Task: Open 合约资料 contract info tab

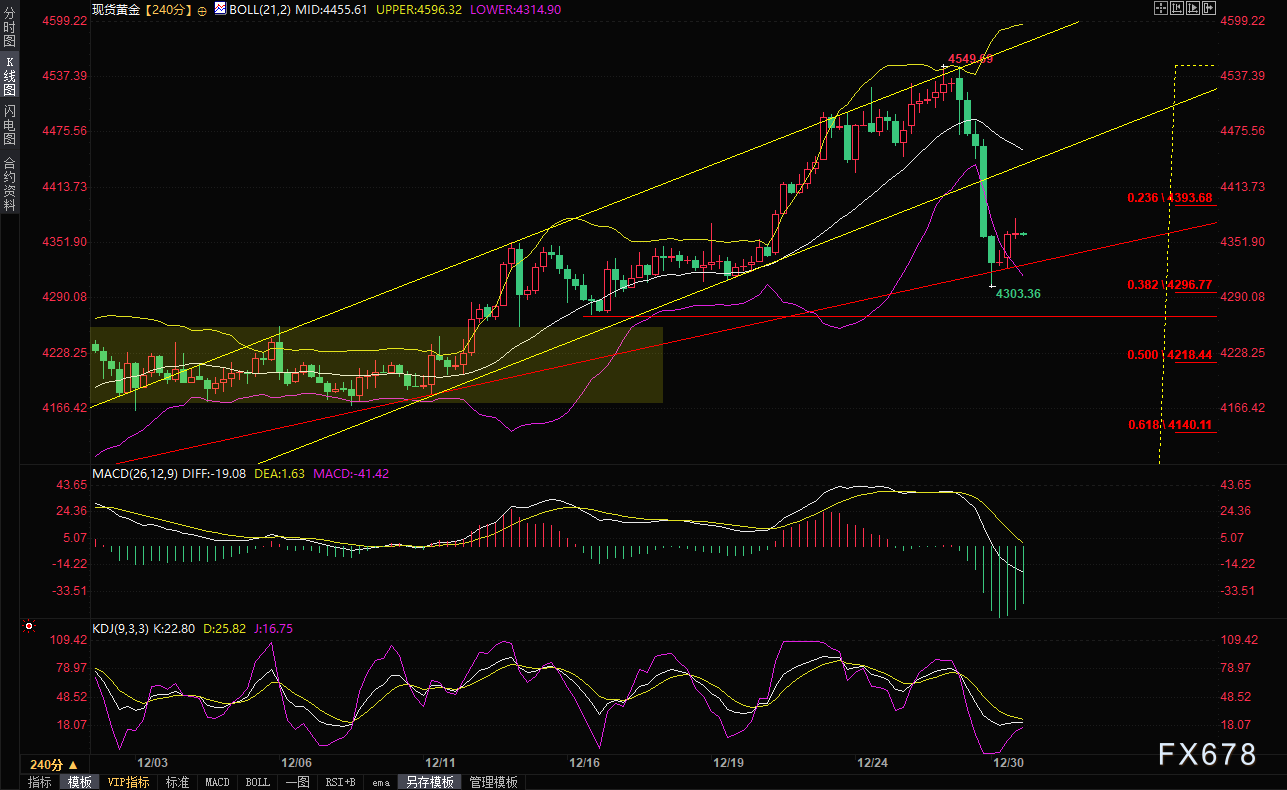Action: pyautogui.click(x=9, y=183)
